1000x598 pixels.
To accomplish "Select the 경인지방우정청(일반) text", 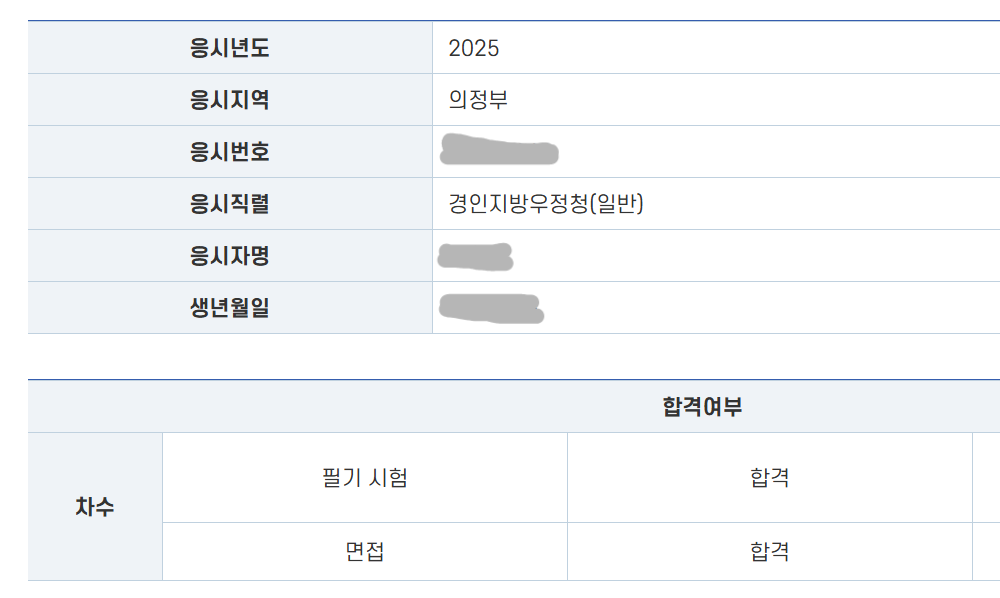I will pyautogui.click(x=546, y=204).
